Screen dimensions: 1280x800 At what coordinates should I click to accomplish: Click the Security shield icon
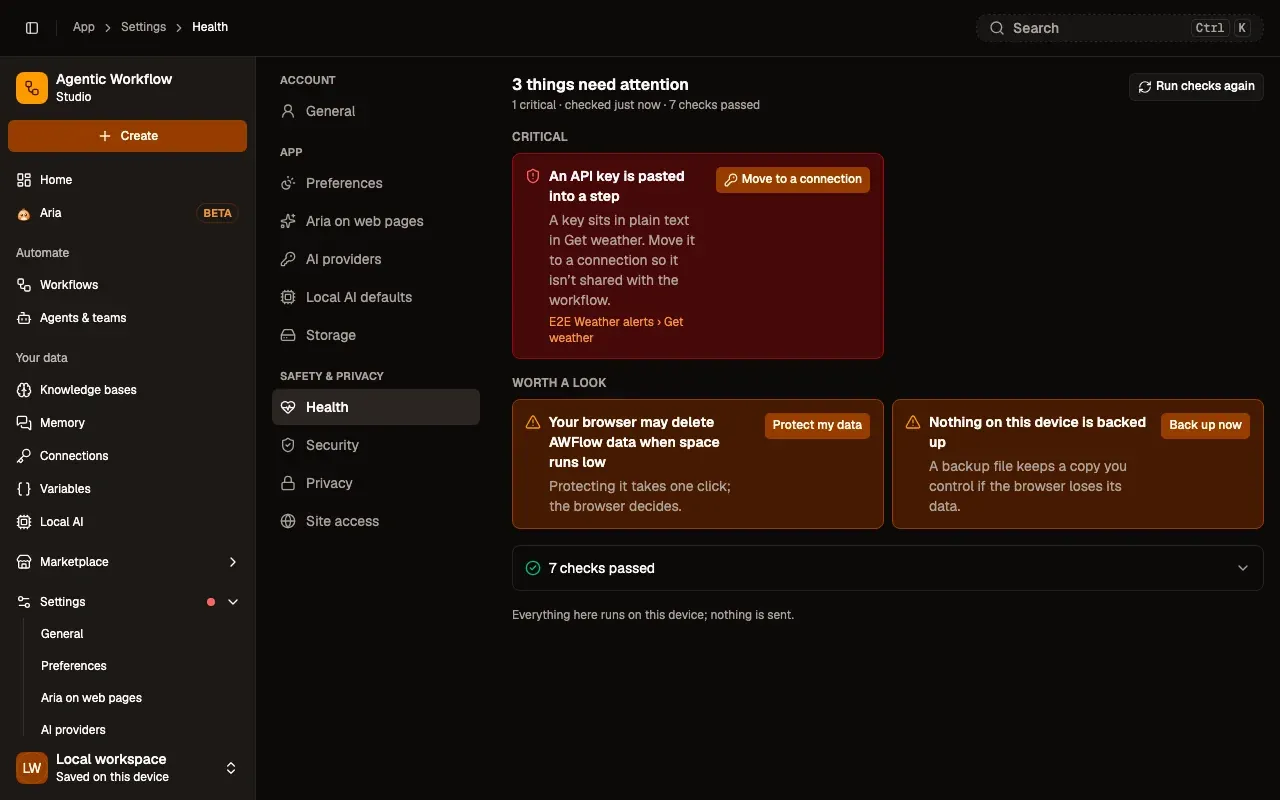coord(288,445)
